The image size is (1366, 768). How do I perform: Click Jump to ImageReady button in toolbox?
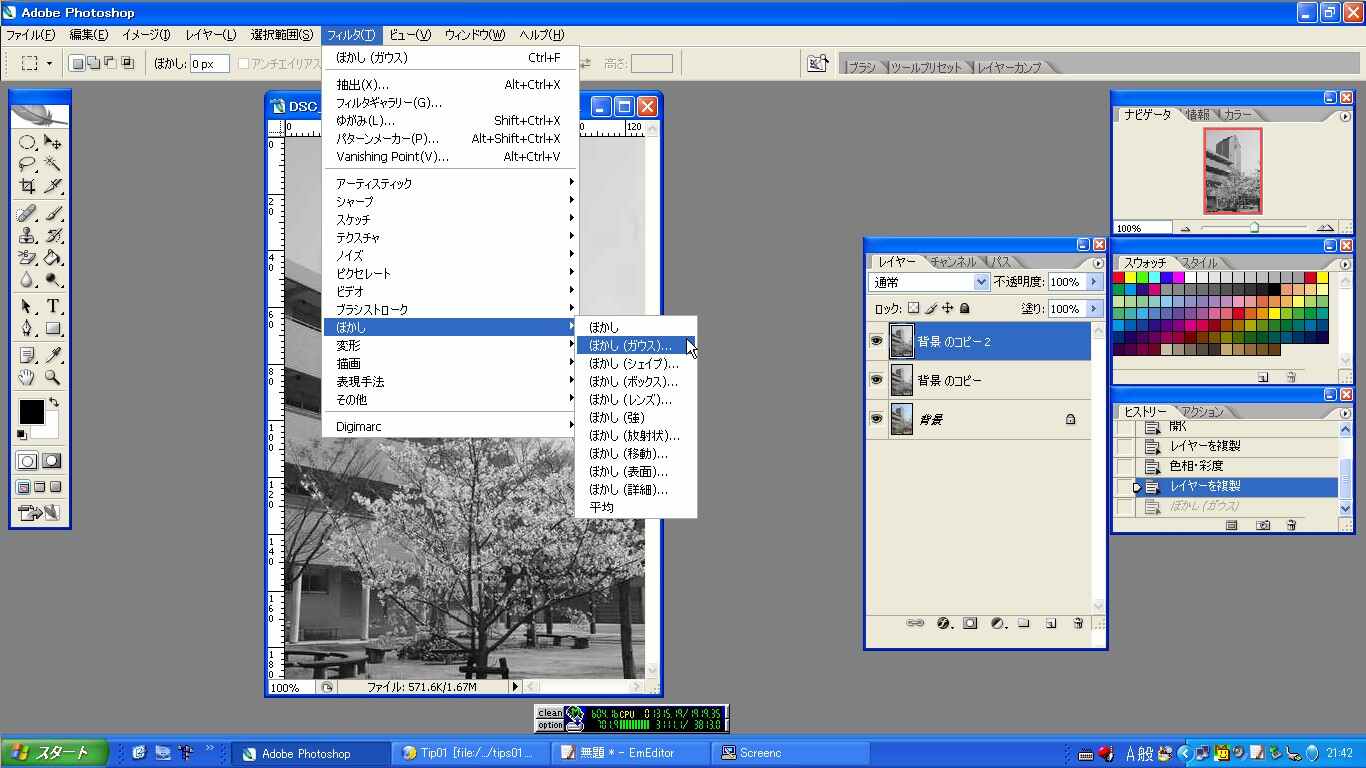(39, 513)
